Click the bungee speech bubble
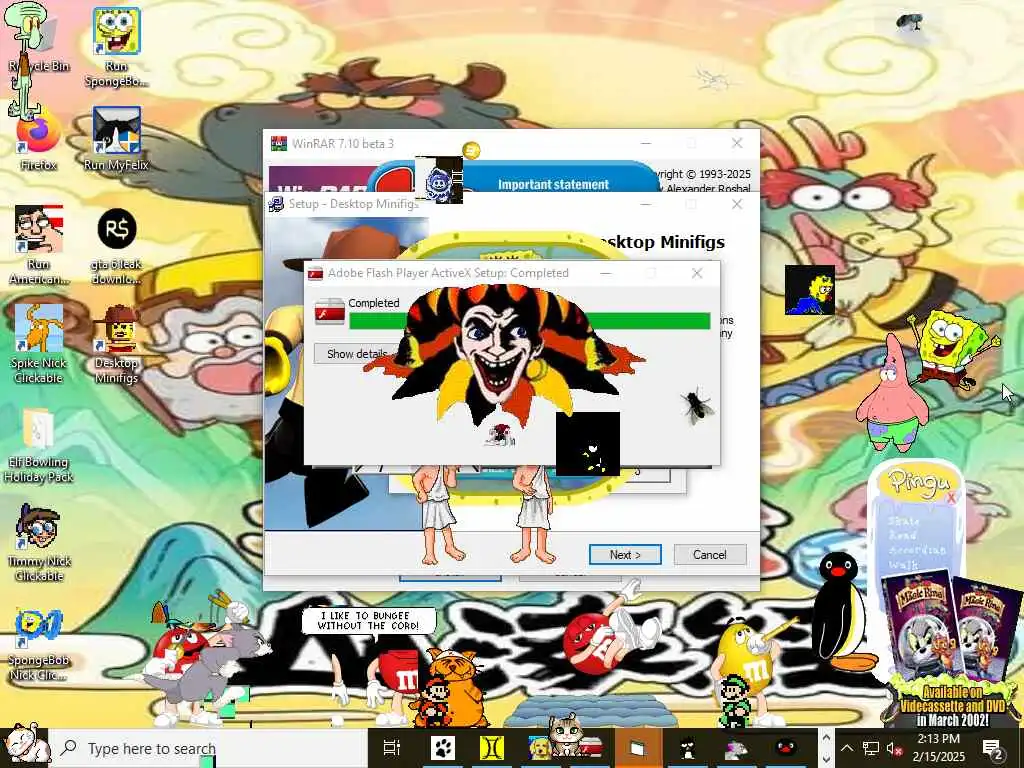 pyautogui.click(x=369, y=620)
